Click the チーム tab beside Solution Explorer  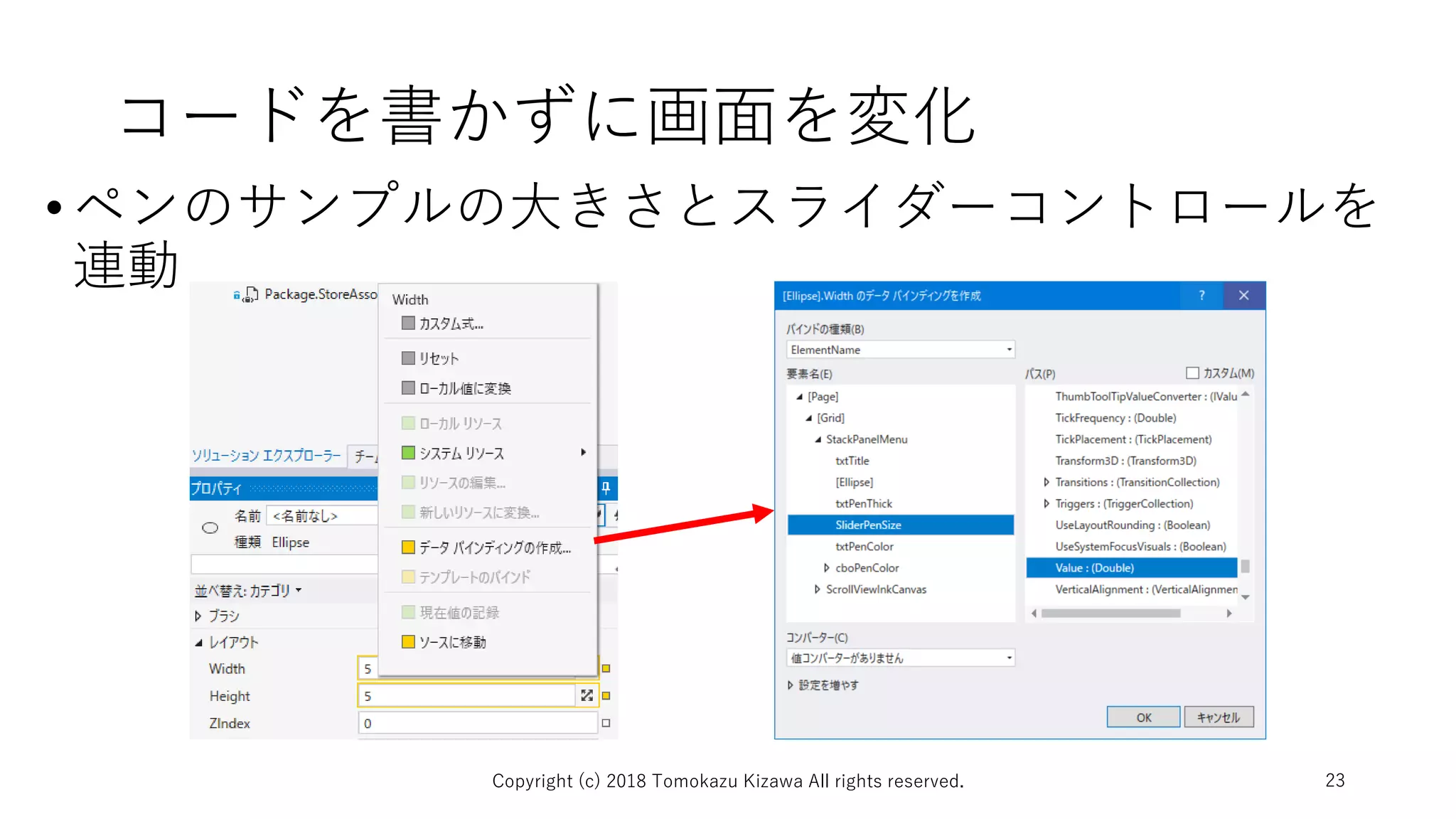tap(365, 456)
